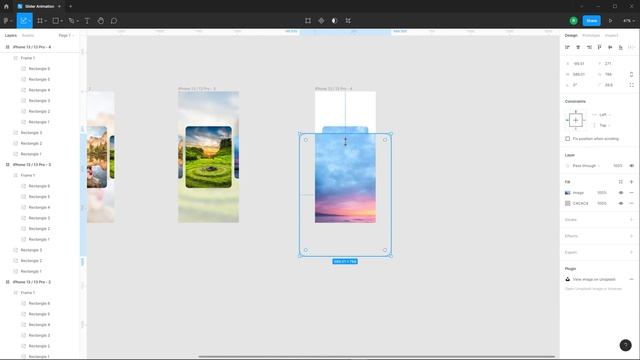Open the Pen tools dropdown arrow
The image size is (640, 360).
tap(78, 21)
